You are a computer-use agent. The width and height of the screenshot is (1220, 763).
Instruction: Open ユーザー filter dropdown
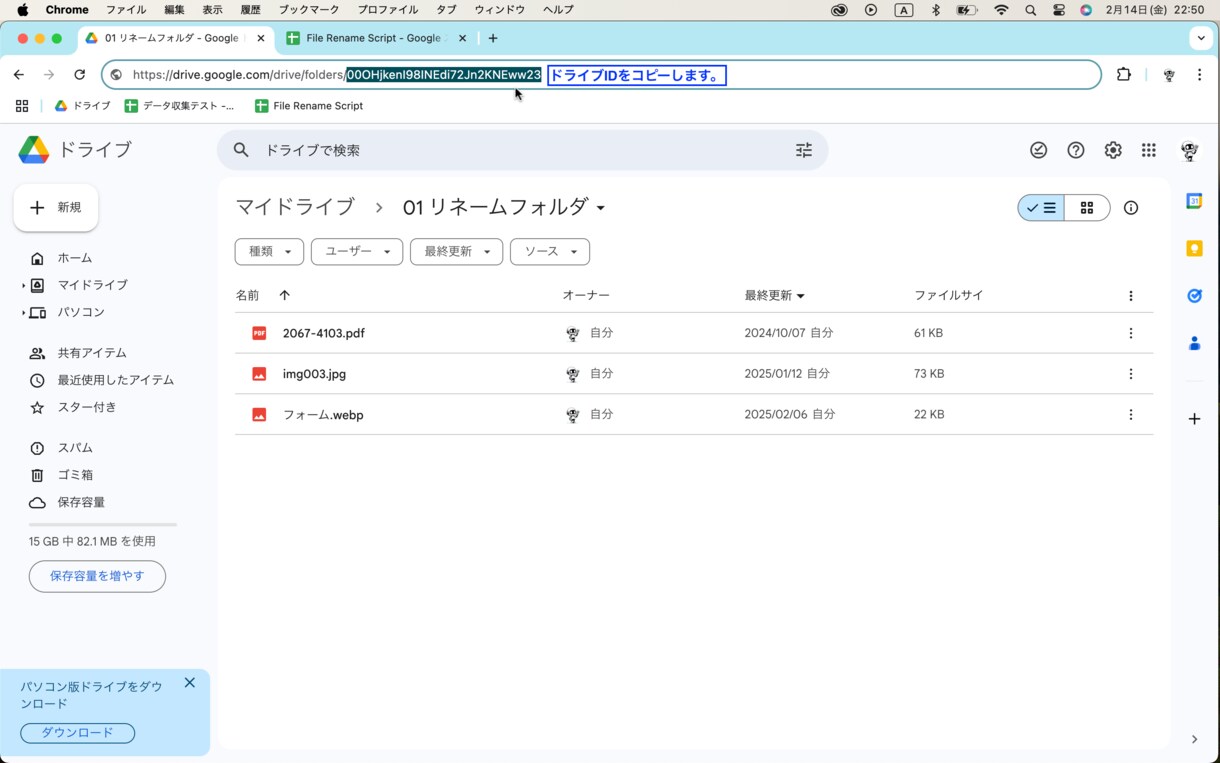coord(357,252)
